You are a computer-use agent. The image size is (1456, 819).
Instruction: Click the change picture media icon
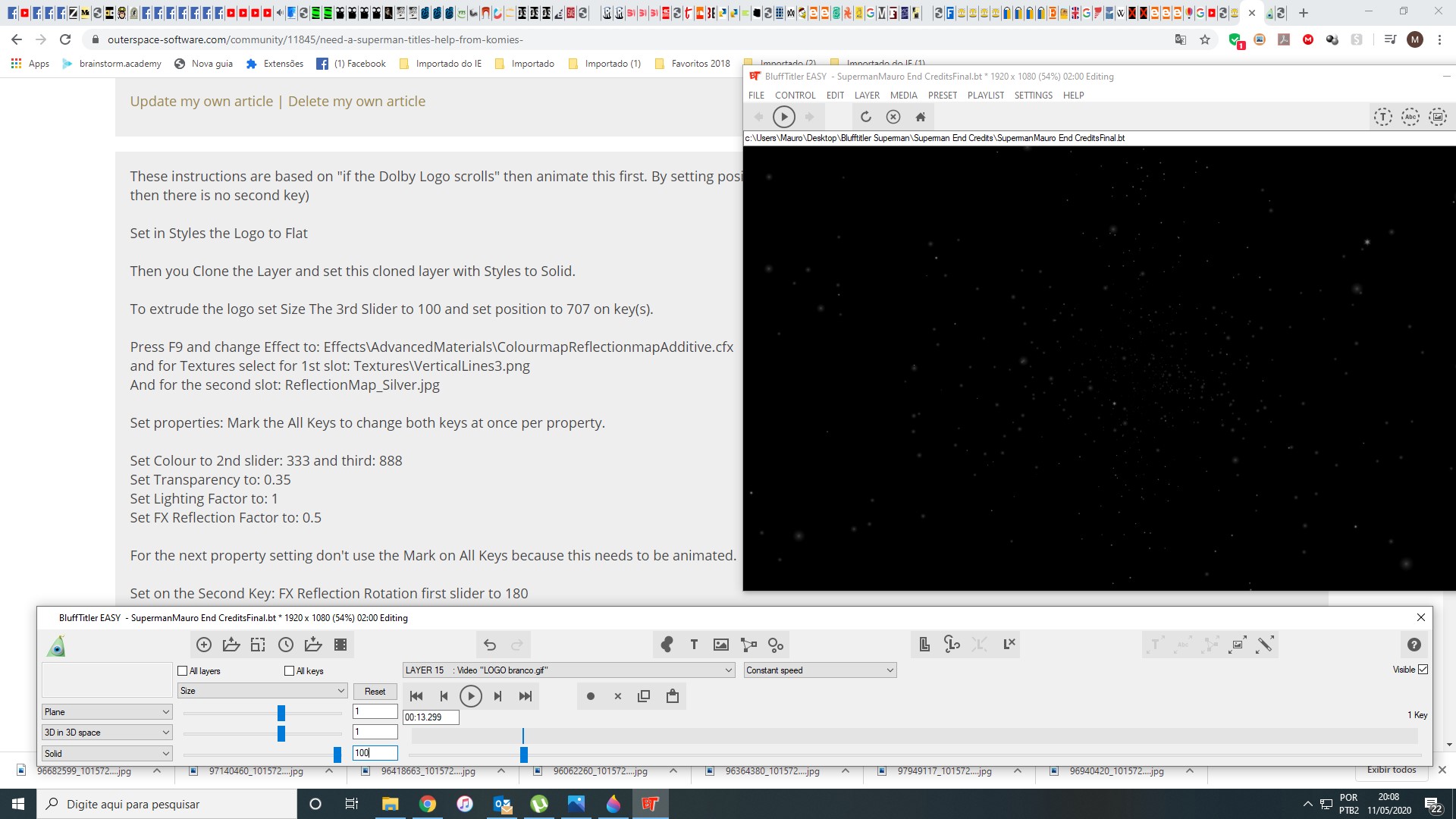[x=1238, y=645]
